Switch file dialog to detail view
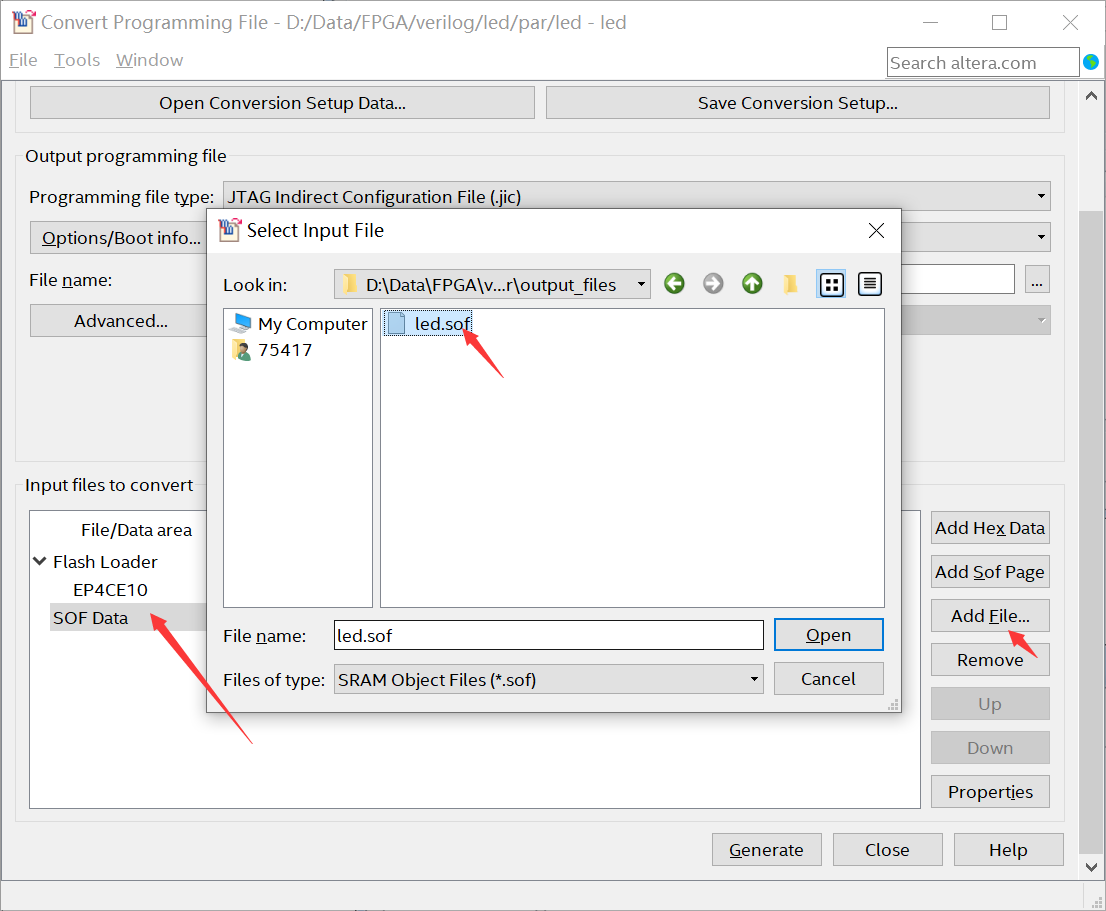Image resolution: width=1106 pixels, height=911 pixels. point(870,284)
